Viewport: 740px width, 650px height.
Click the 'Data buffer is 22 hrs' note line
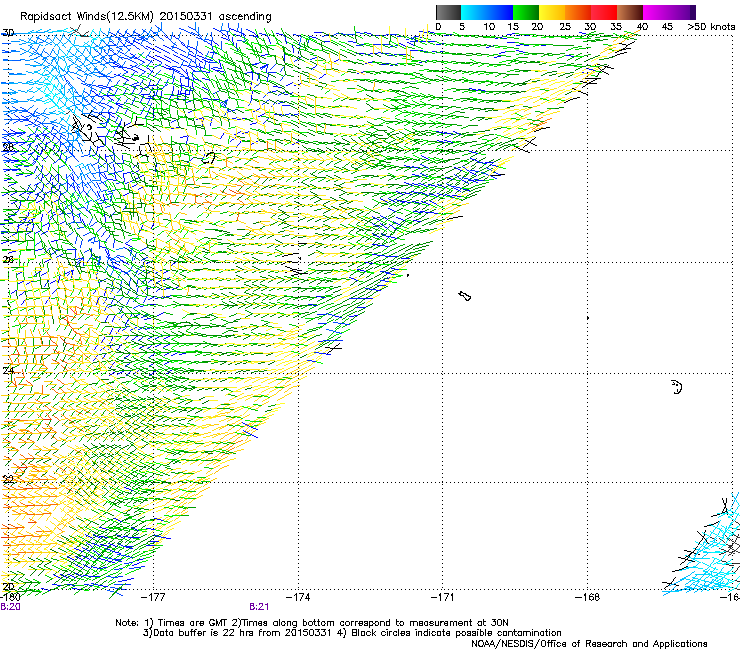coord(352,633)
